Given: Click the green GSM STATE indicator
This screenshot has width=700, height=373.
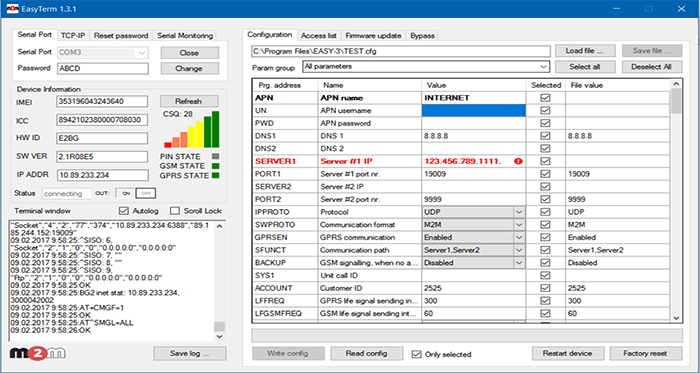Looking at the screenshot, I should click(216, 166).
